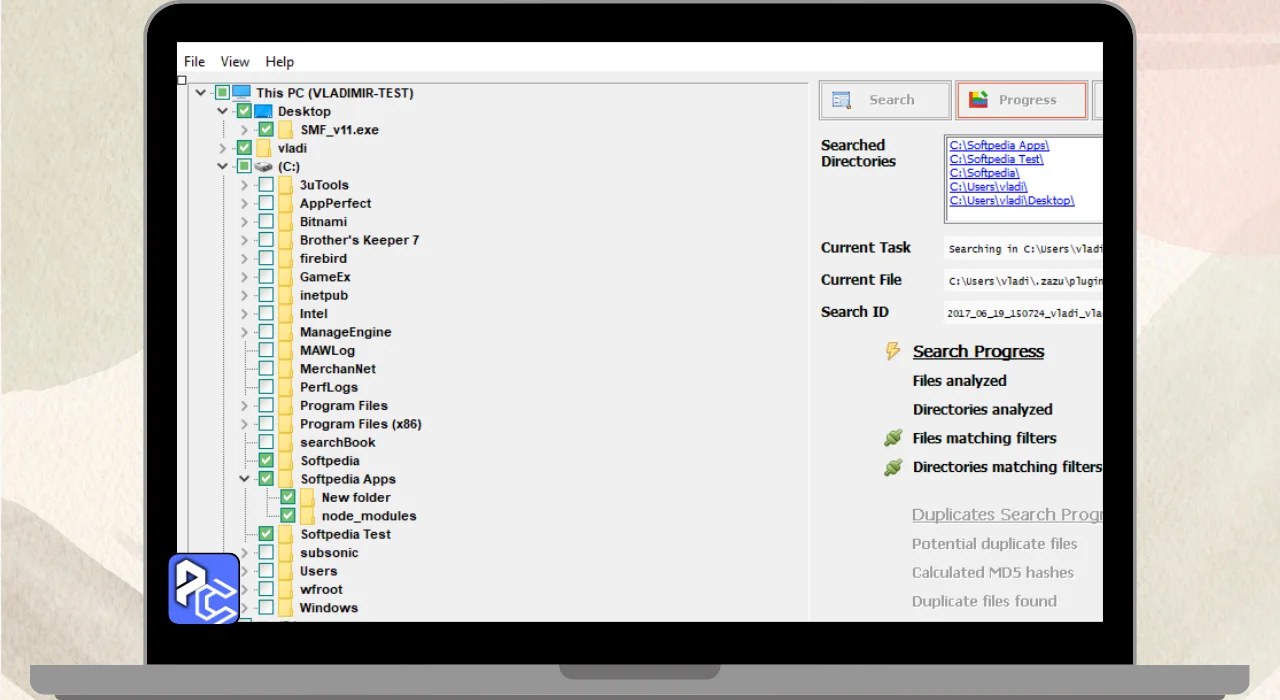The width and height of the screenshot is (1280, 700).
Task: Click the (C:) drive icon
Action: [263, 166]
